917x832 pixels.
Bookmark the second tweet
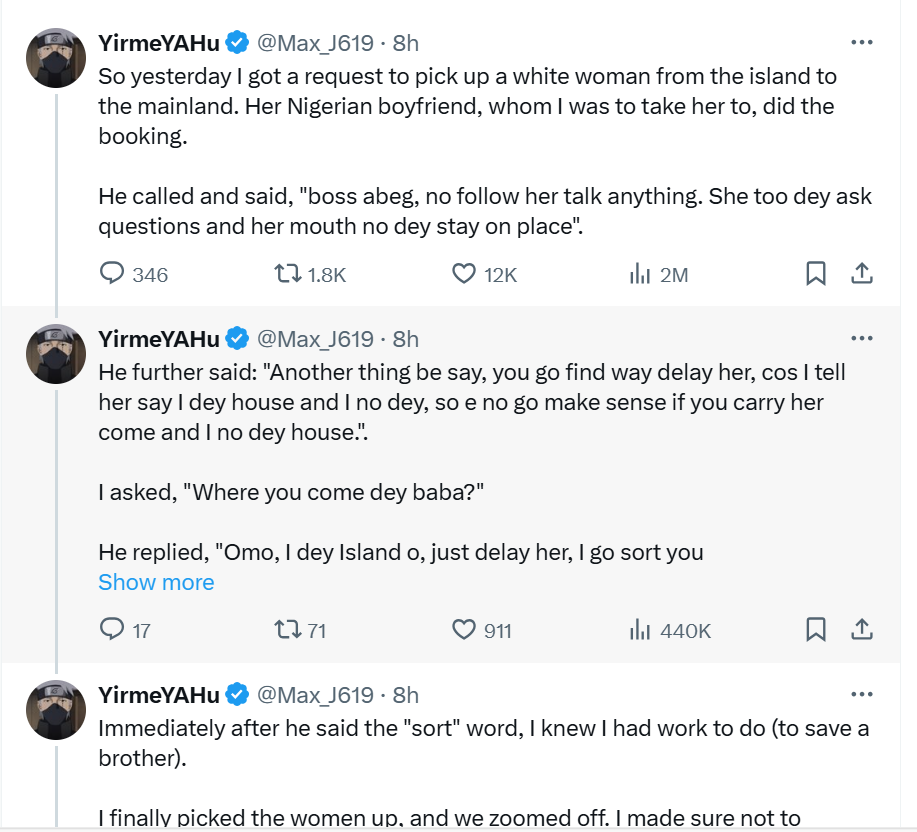point(818,630)
